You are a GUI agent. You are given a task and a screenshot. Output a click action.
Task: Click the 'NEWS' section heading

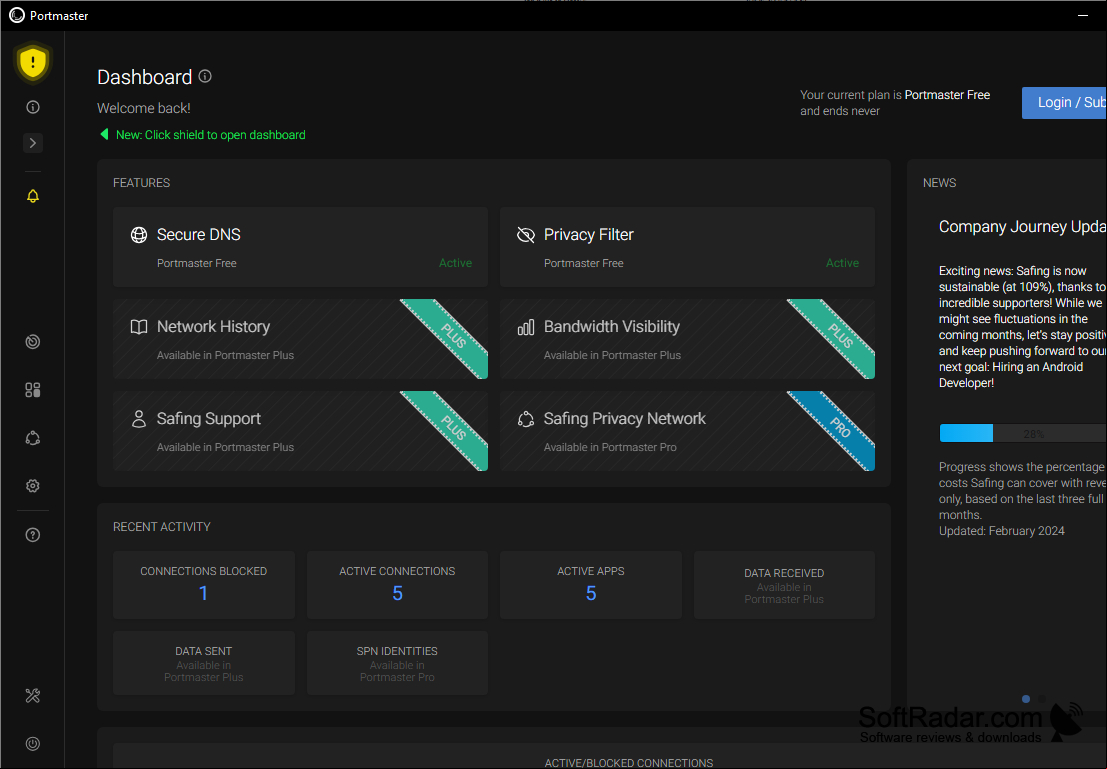[x=940, y=183]
